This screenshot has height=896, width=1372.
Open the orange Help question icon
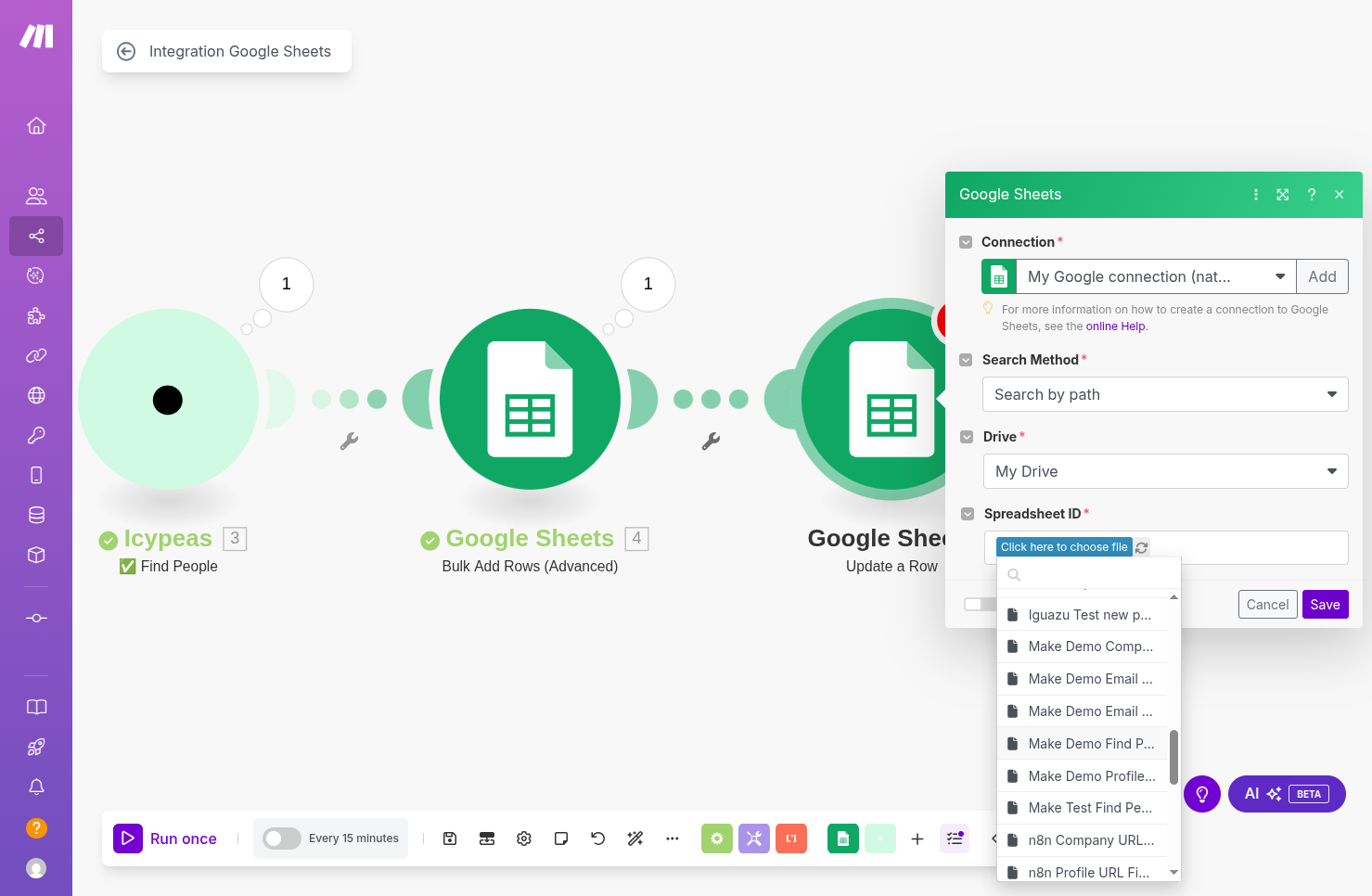pos(36,827)
